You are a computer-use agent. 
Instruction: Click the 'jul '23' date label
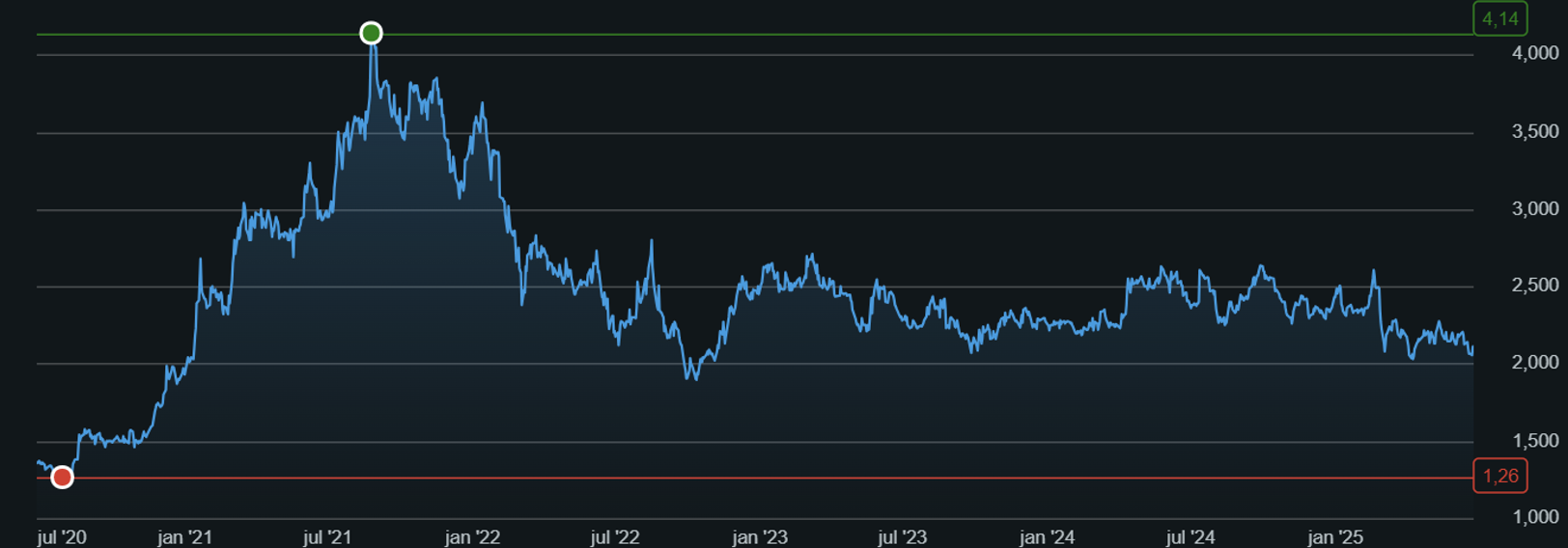902,536
